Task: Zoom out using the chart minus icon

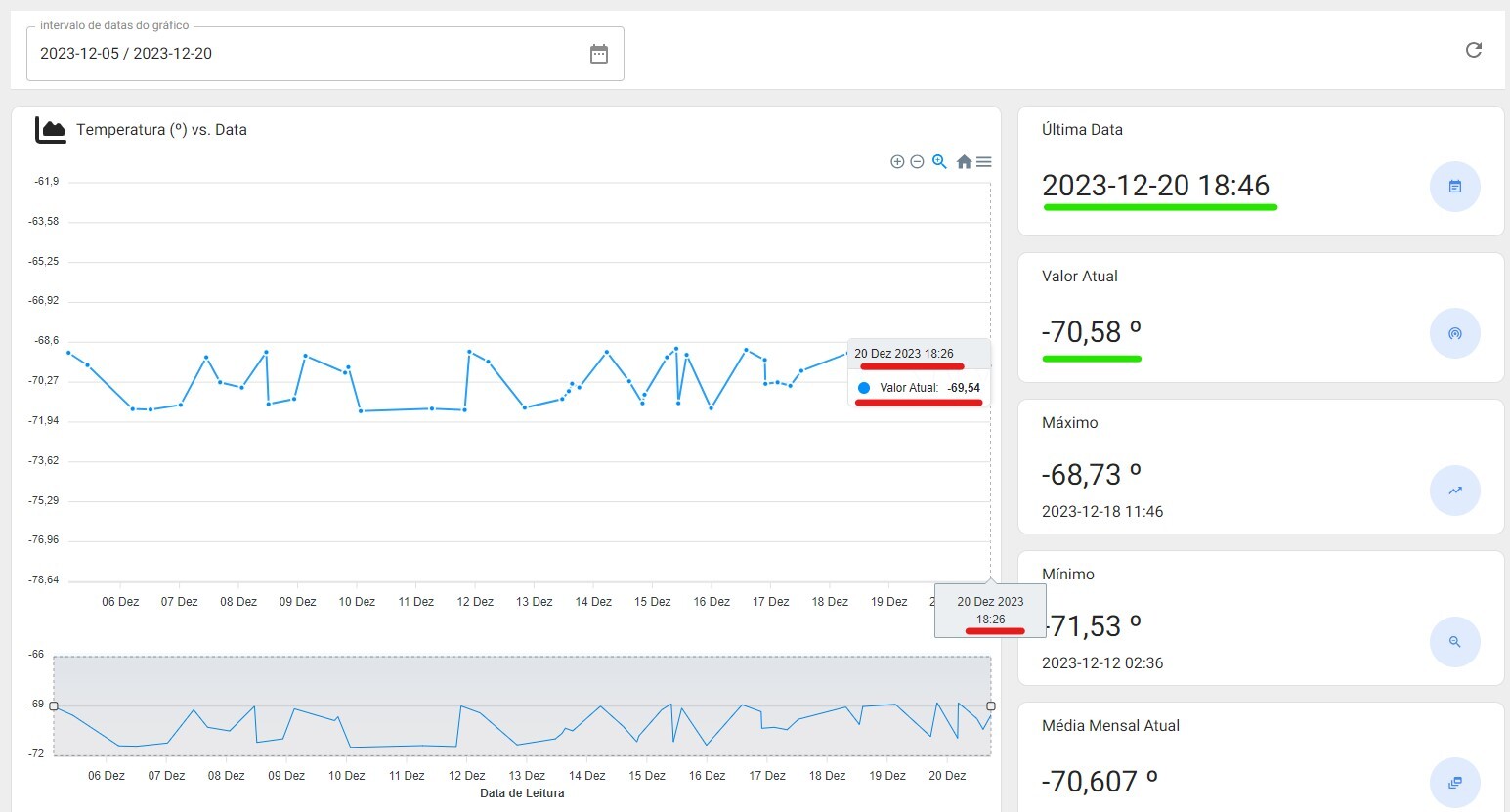Action: (x=917, y=162)
